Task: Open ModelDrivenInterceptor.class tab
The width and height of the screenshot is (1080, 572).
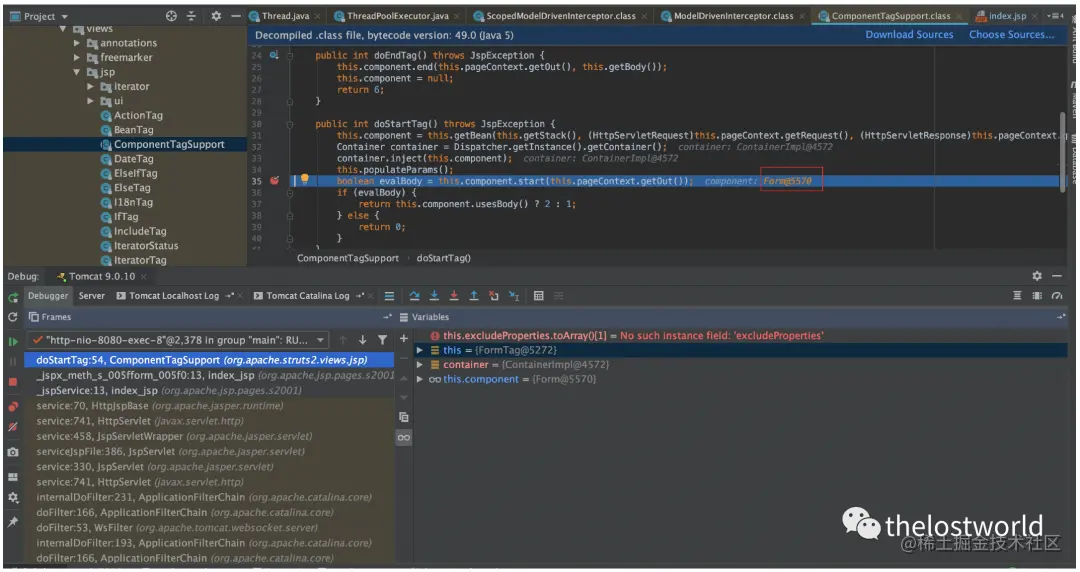Action: (x=732, y=16)
